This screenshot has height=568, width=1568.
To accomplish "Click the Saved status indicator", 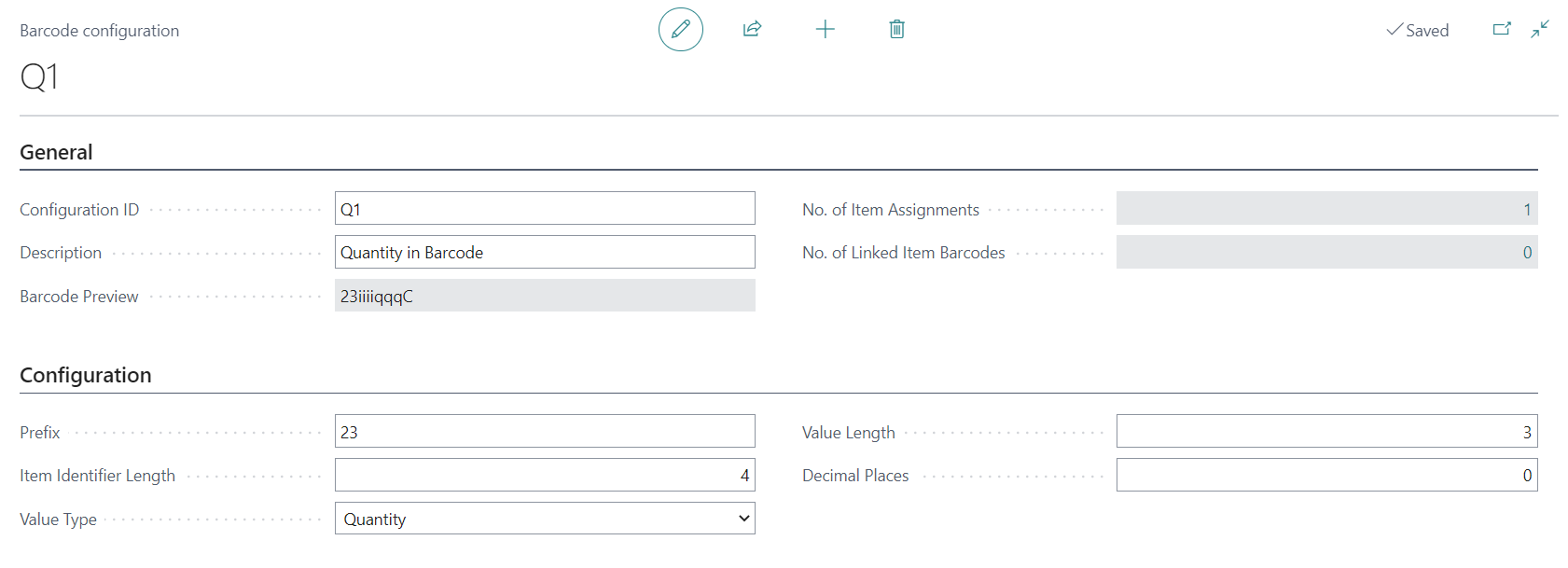I will tap(1418, 30).
